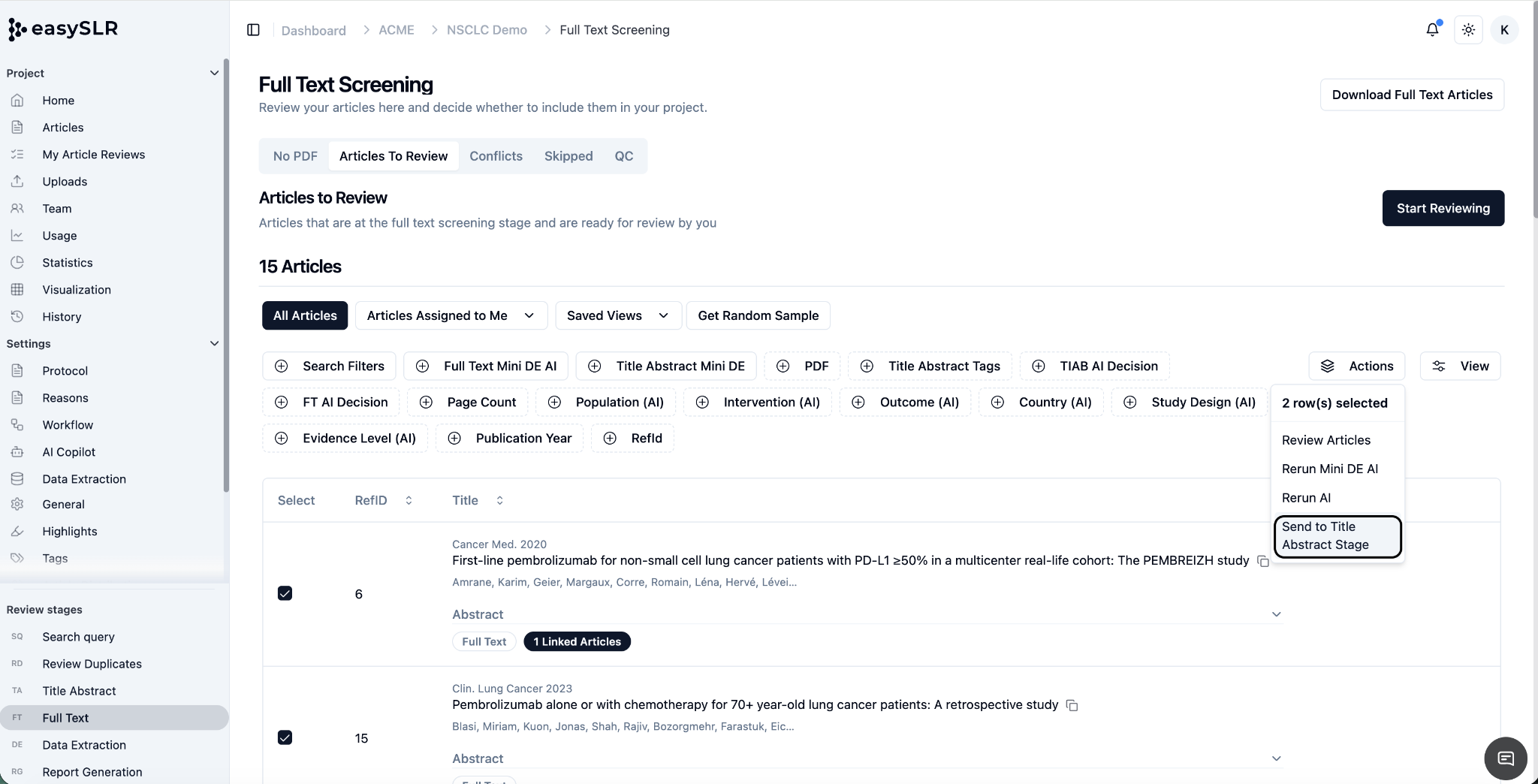Image resolution: width=1538 pixels, height=784 pixels.
Task: Click Download Full Text Articles
Action: [1412, 95]
